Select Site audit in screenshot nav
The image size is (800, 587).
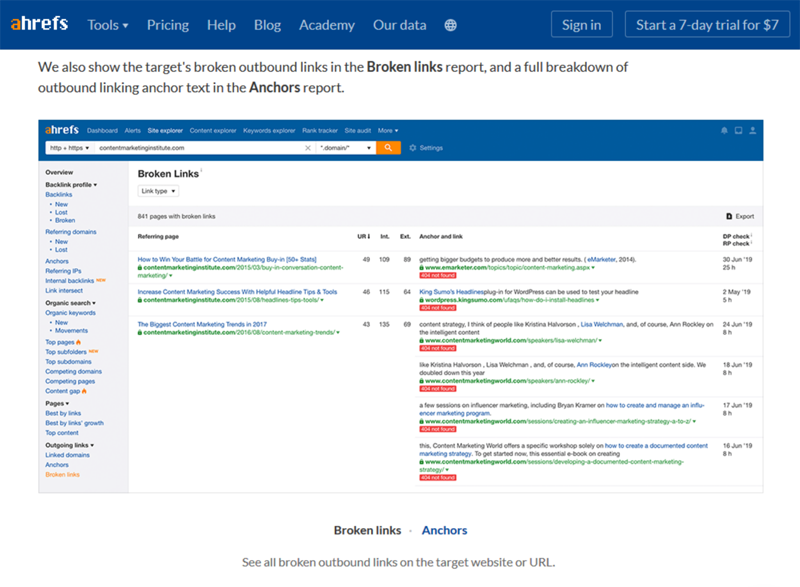pos(358,131)
